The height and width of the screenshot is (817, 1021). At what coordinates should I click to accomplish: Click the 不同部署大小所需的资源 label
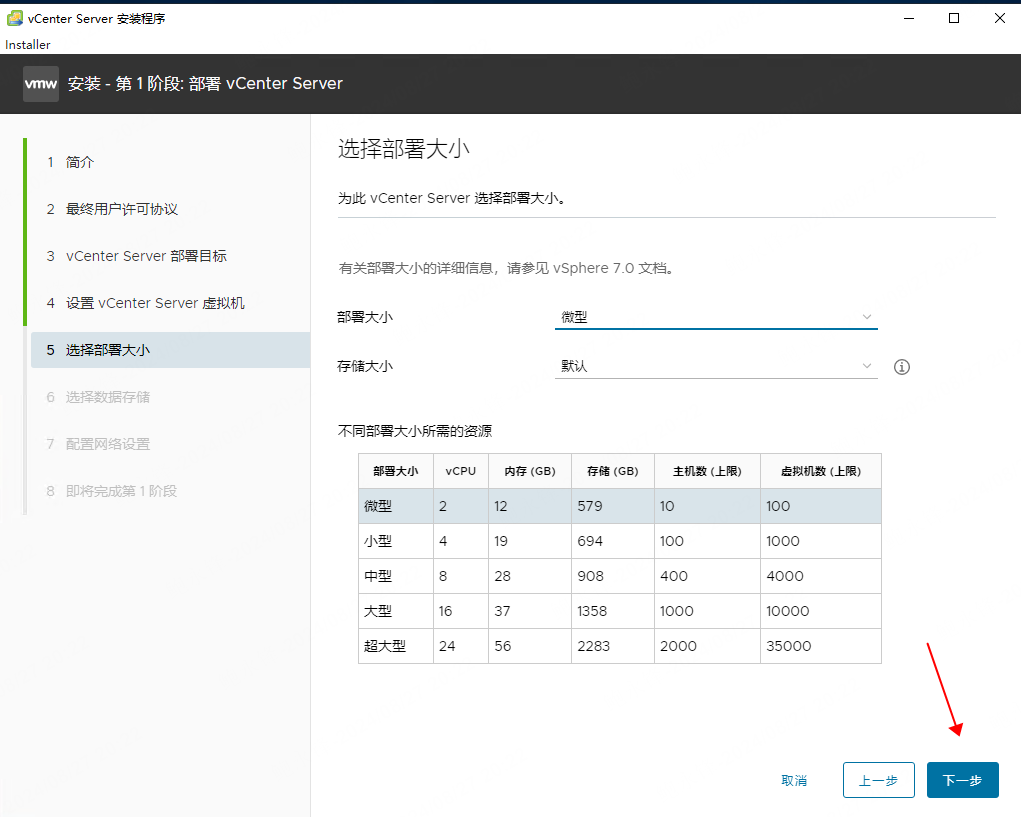click(x=415, y=431)
